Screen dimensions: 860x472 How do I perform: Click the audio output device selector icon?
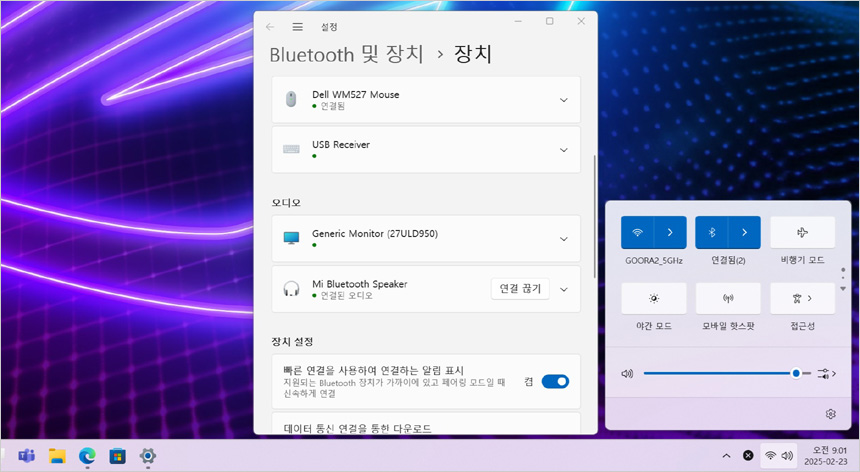click(x=826, y=373)
